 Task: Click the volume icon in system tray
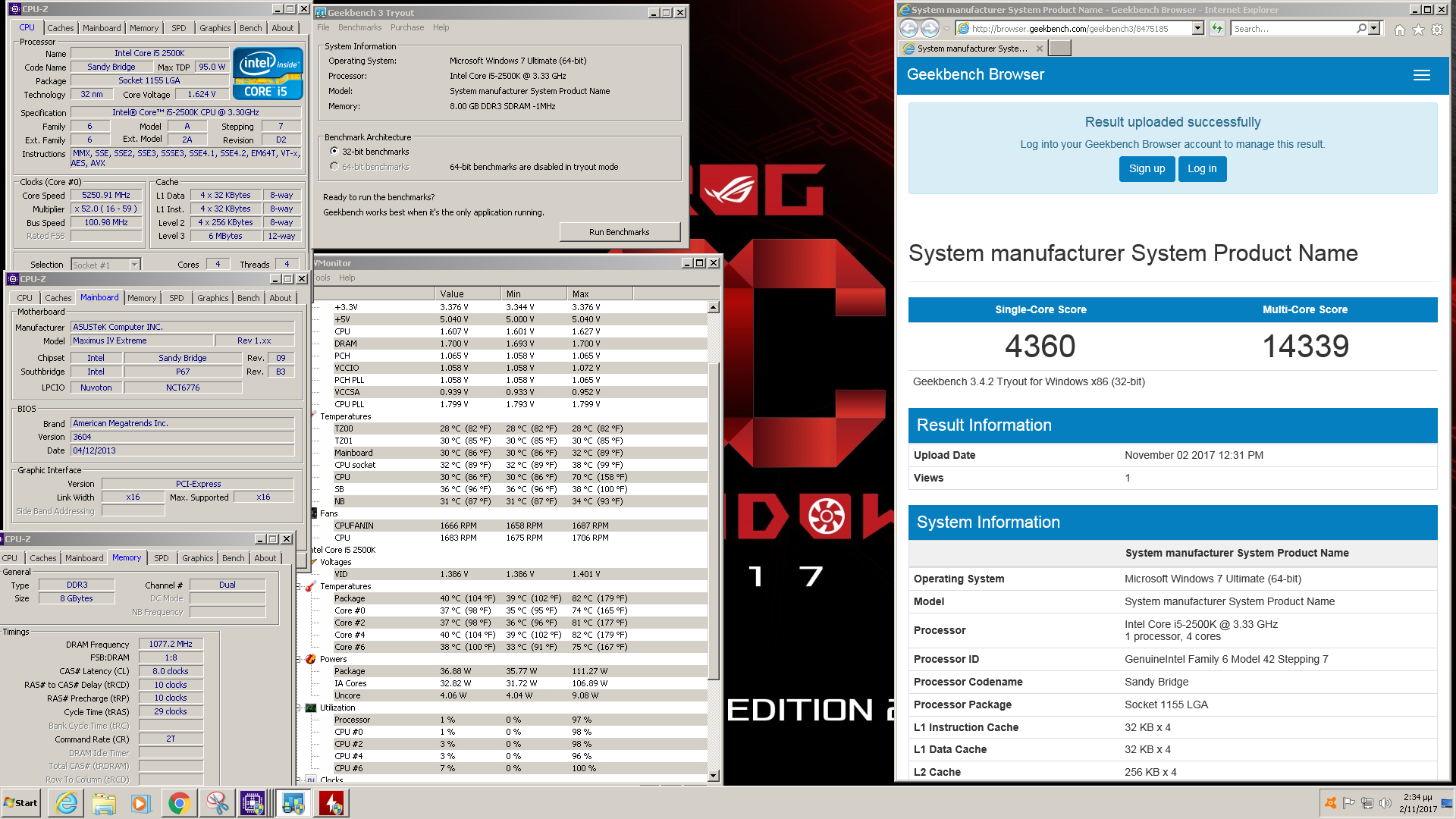(x=1385, y=803)
